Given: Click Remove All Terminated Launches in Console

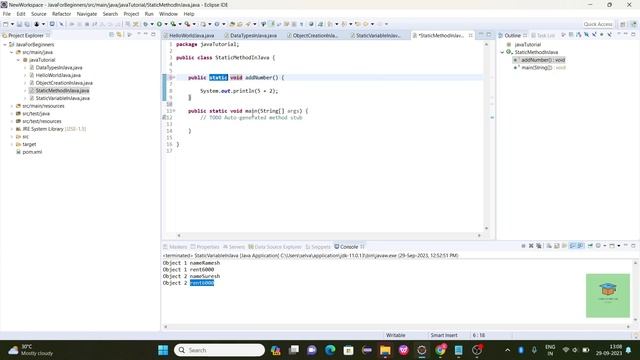Looking at the screenshot, I should click(x=539, y=246).
